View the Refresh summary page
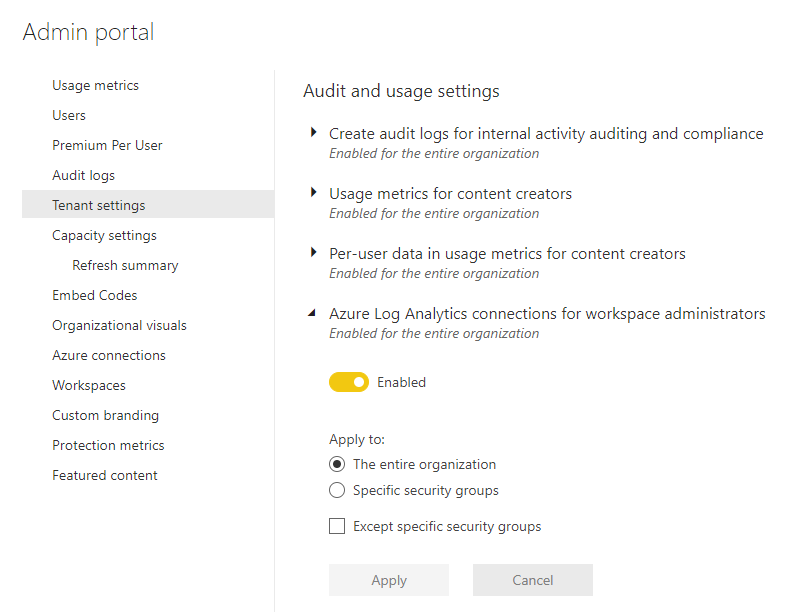The height and width of the screenshot is (612, 808). 125,265
